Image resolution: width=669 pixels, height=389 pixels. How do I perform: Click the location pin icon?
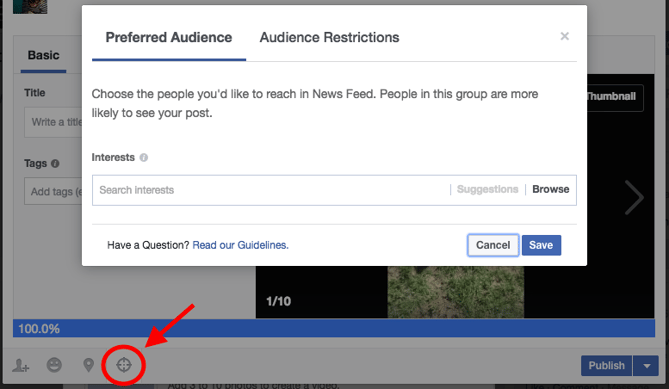88,365
